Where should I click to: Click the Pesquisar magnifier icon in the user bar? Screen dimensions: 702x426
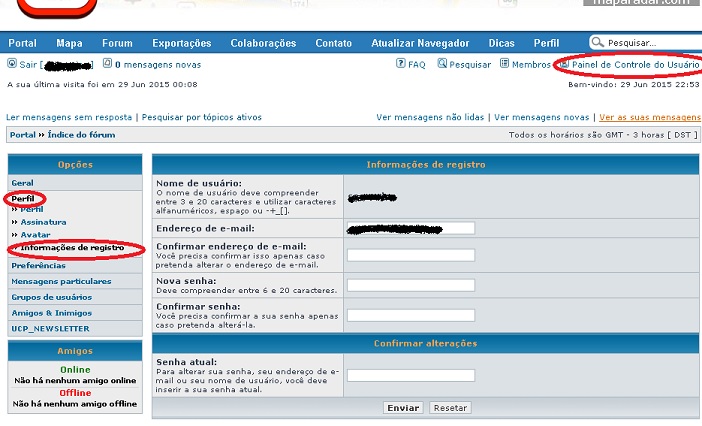(442, 63)
